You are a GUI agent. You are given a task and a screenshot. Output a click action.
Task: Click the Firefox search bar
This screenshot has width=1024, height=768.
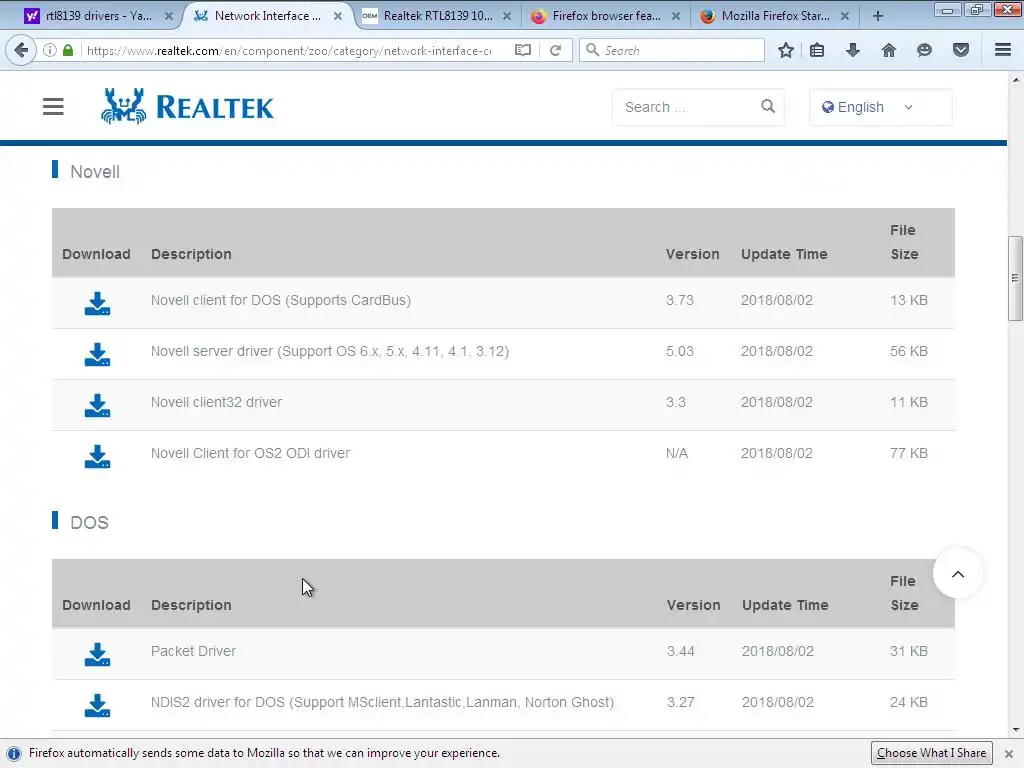coord(671,50)
